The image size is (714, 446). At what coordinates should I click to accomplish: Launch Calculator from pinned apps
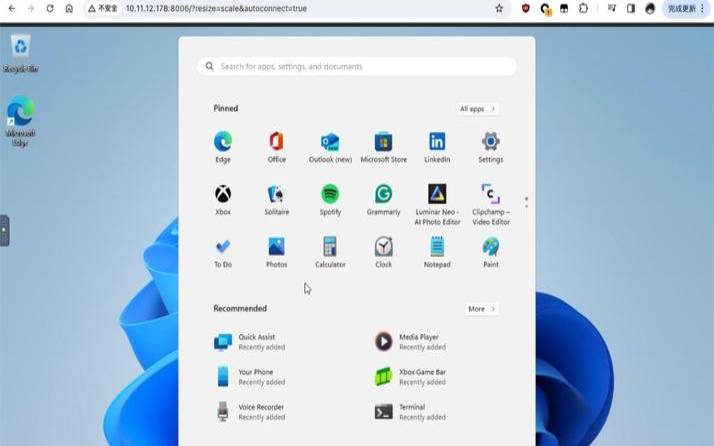coord(330,252)
